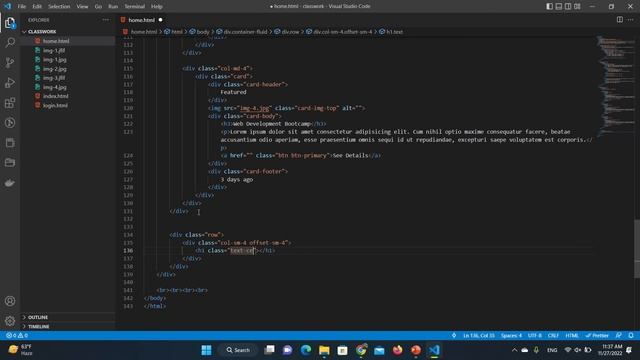The image size is (640, 360).
Task: Change end of line via CRLF
Action: click(553, 336)
